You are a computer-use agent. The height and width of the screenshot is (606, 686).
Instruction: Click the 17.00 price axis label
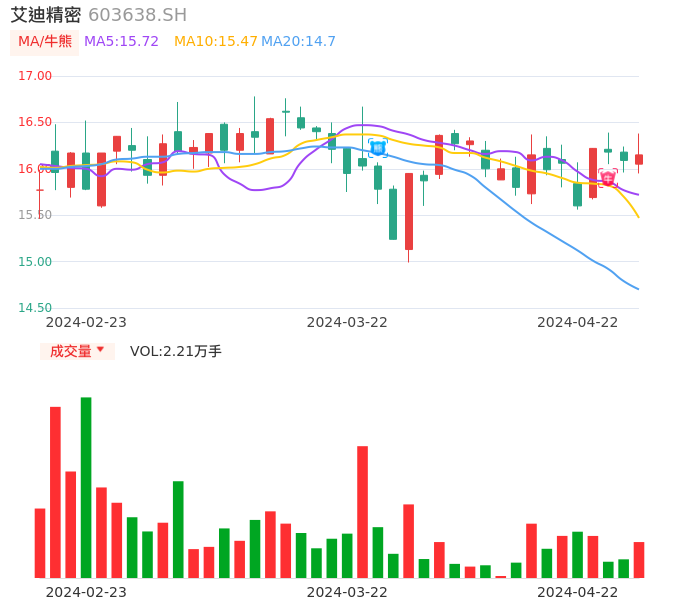[x=35, y=76]
